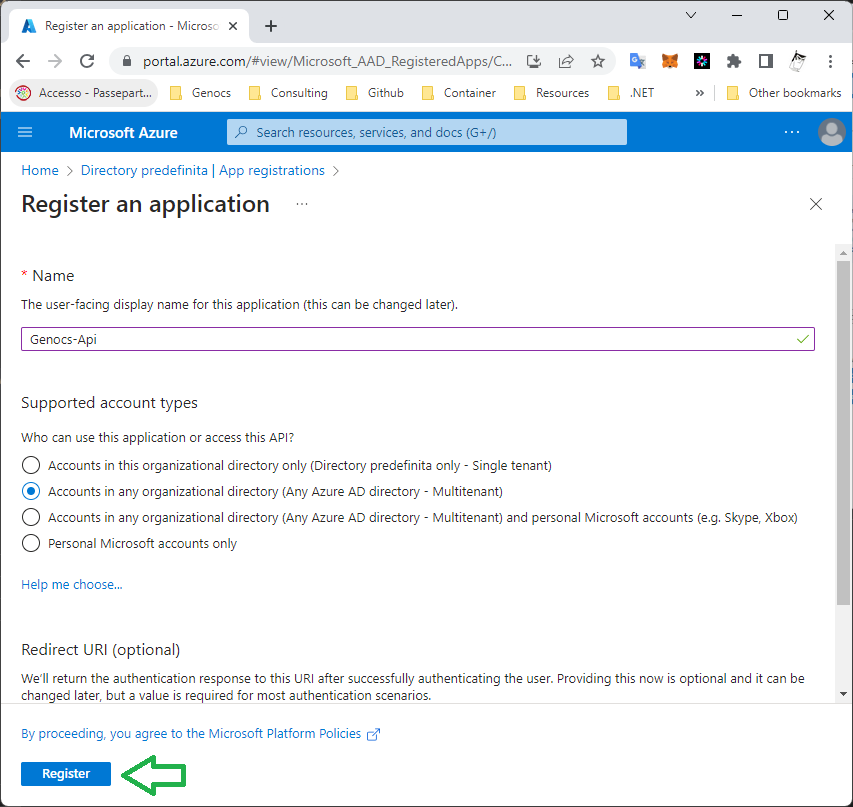Open the Azure header ellipsis menu
Viewport: 853px width, 807px height.
tap(792, 132)
